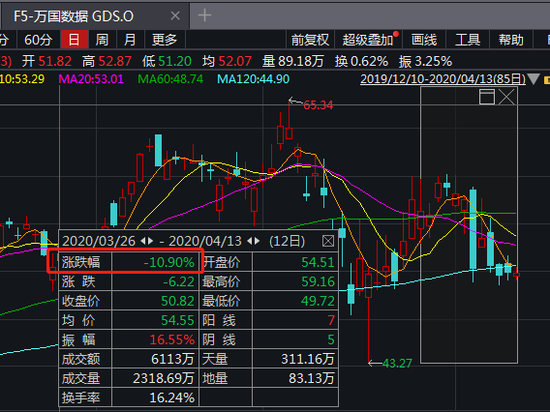Switch to 60分 period

tap(38, 40)
